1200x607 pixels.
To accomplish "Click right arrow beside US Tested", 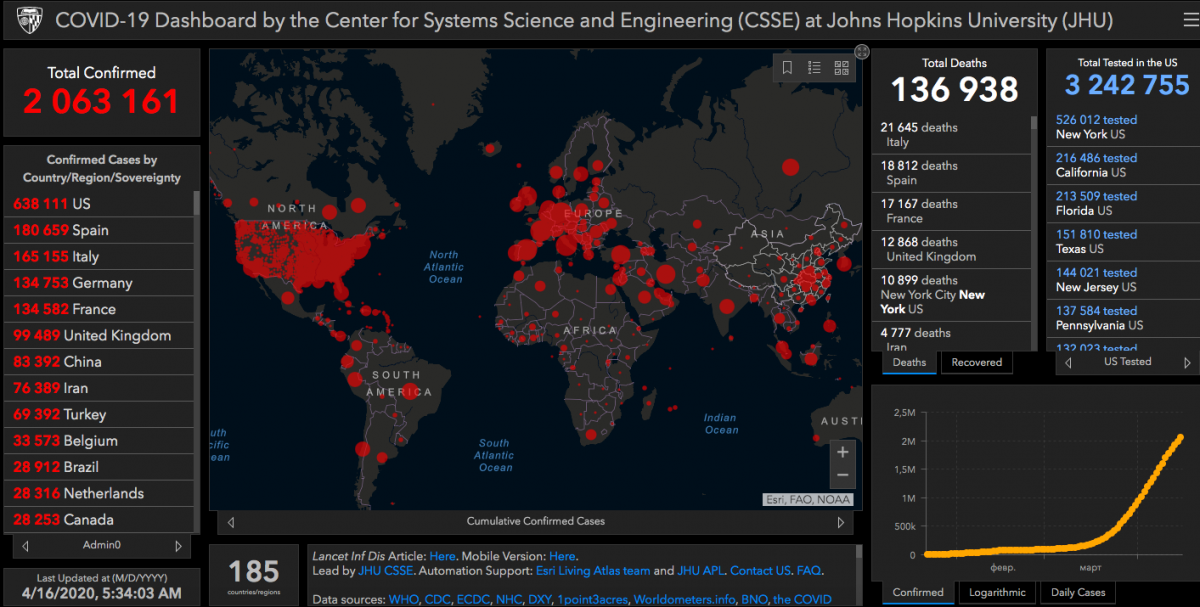I will pos(1187,363).
